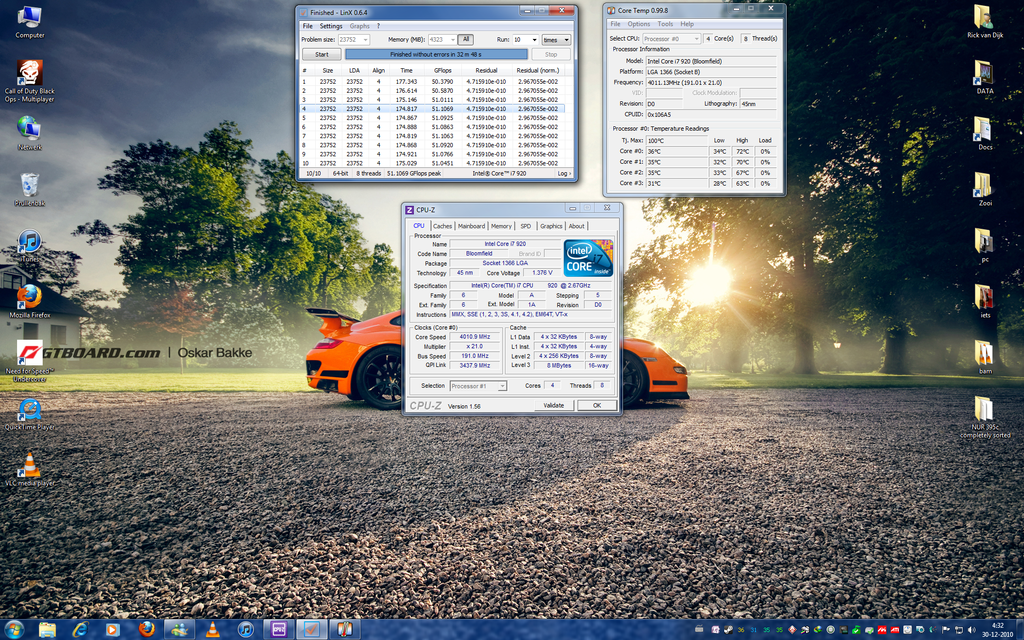1024x640 pixels.
Task: Open the Processor selection dropdown in CPU-Z
Action: tap(478, 385)
